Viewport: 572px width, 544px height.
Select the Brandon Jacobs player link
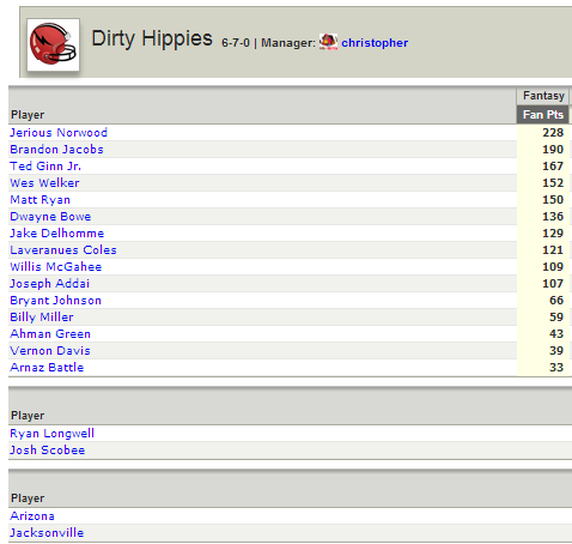click(x=57, y=149)
